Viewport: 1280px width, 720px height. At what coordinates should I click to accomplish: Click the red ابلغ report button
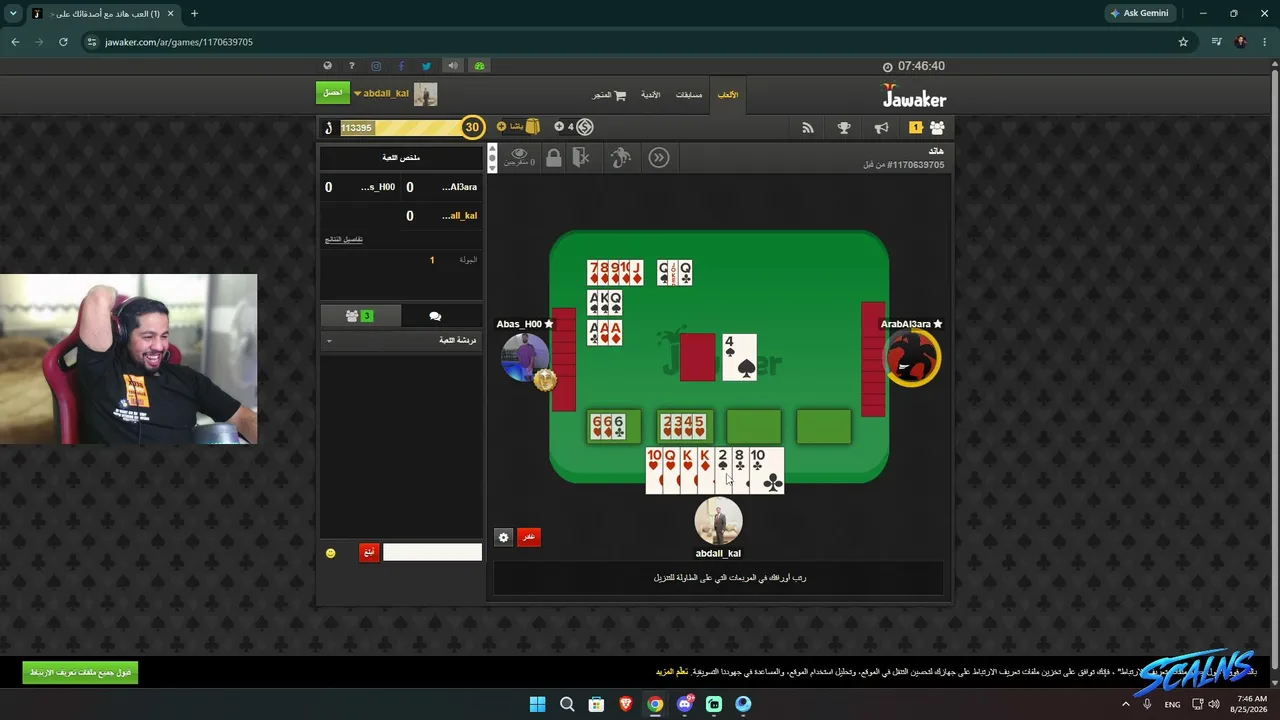[369, 552]
